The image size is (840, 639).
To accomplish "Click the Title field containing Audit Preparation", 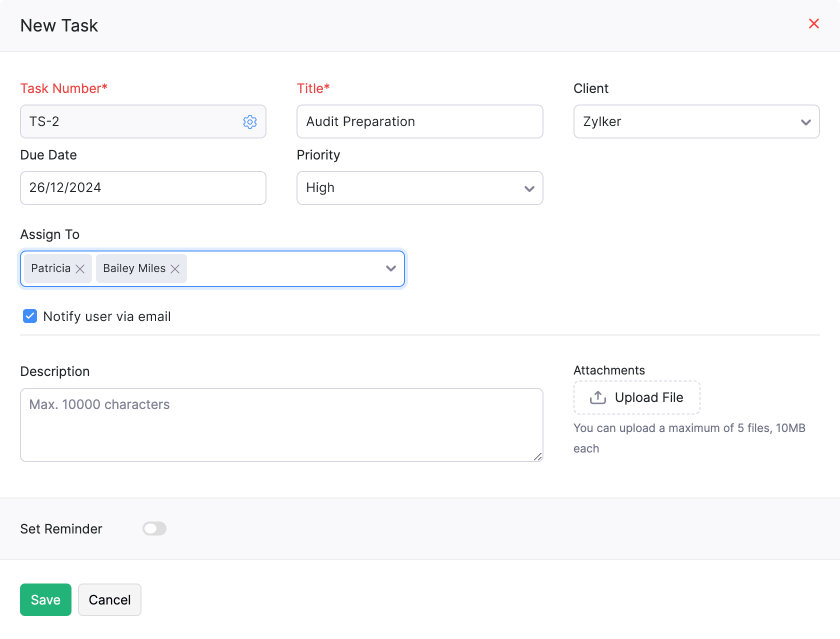I will tap(420, 121).
